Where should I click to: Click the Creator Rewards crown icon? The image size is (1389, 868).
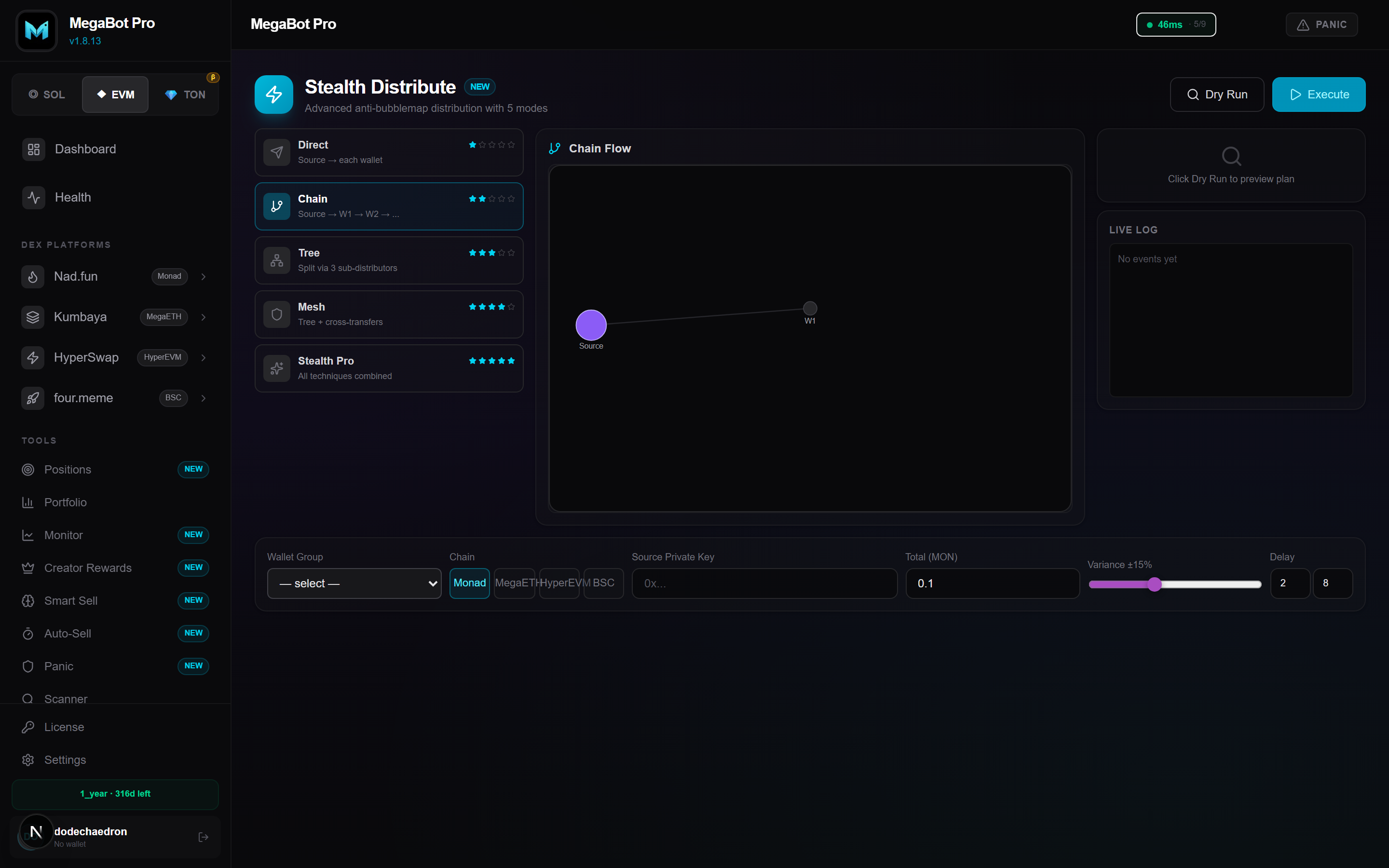pos(27,568)
